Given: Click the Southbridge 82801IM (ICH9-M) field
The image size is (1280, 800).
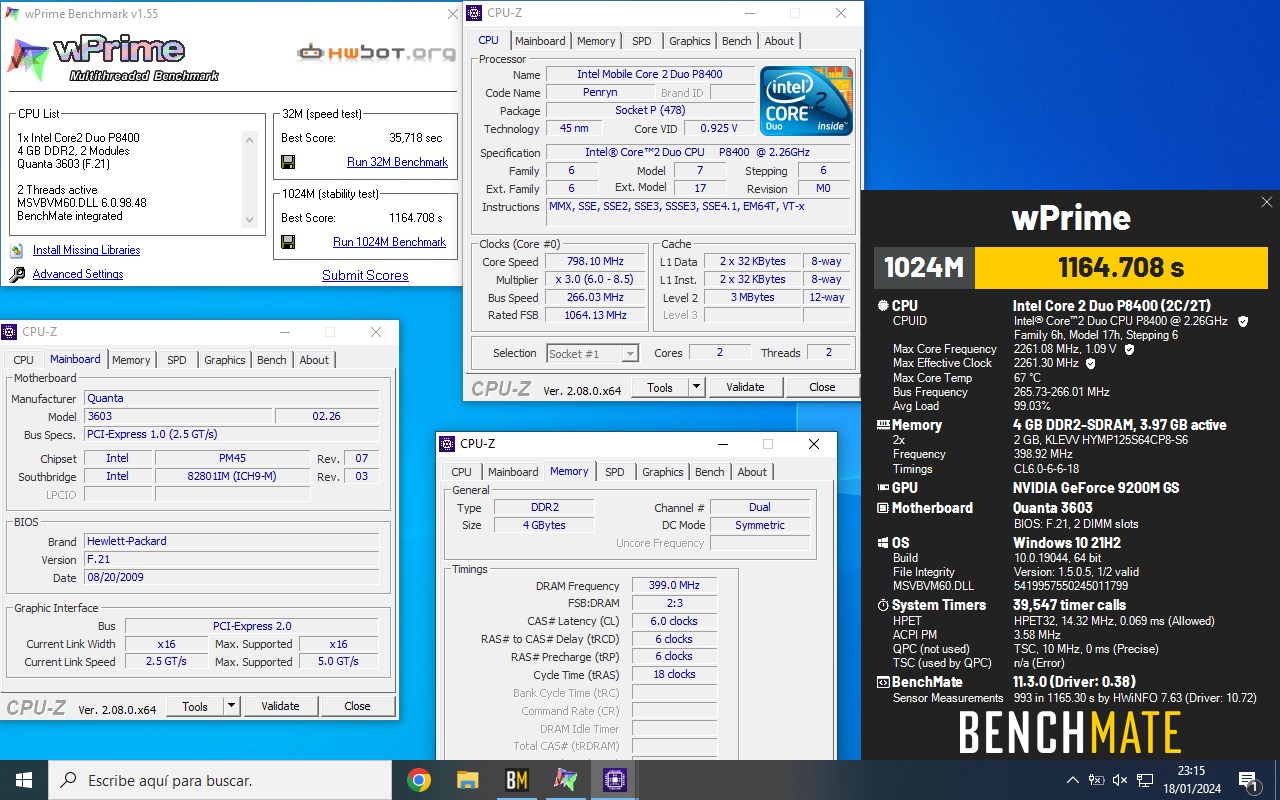Looking at the screenshot, I should (232, 476).
